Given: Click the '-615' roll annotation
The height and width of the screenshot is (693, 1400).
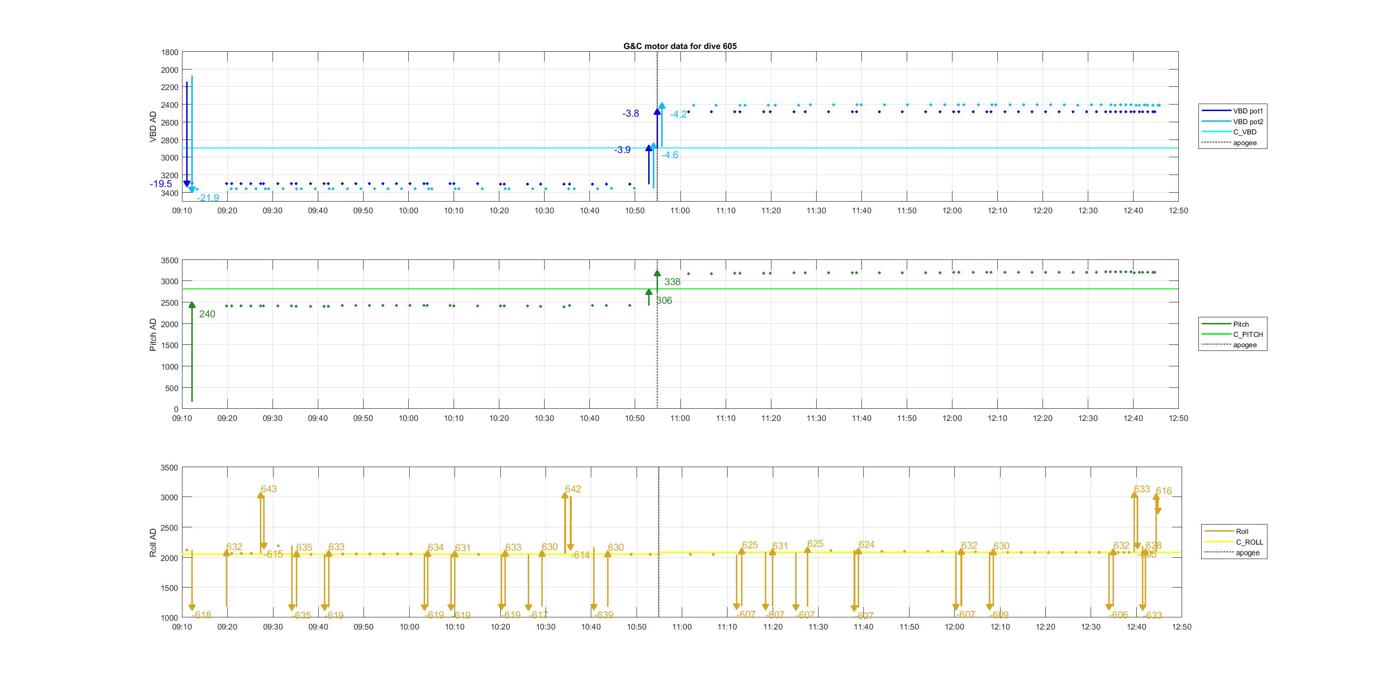Looking at the screenshot, I should click(273, 555).
